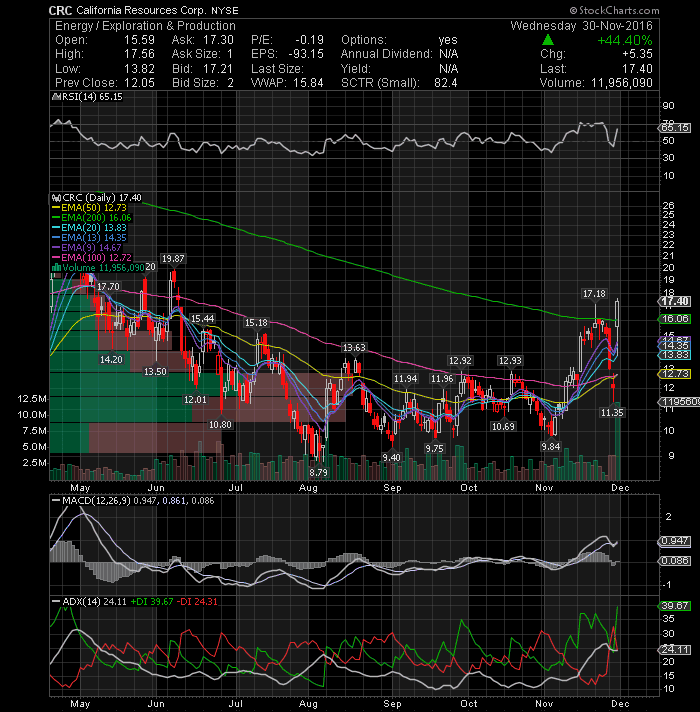Click the copyright symbol in the top-right corner
The image size is (700, 712).
point(574,10)
